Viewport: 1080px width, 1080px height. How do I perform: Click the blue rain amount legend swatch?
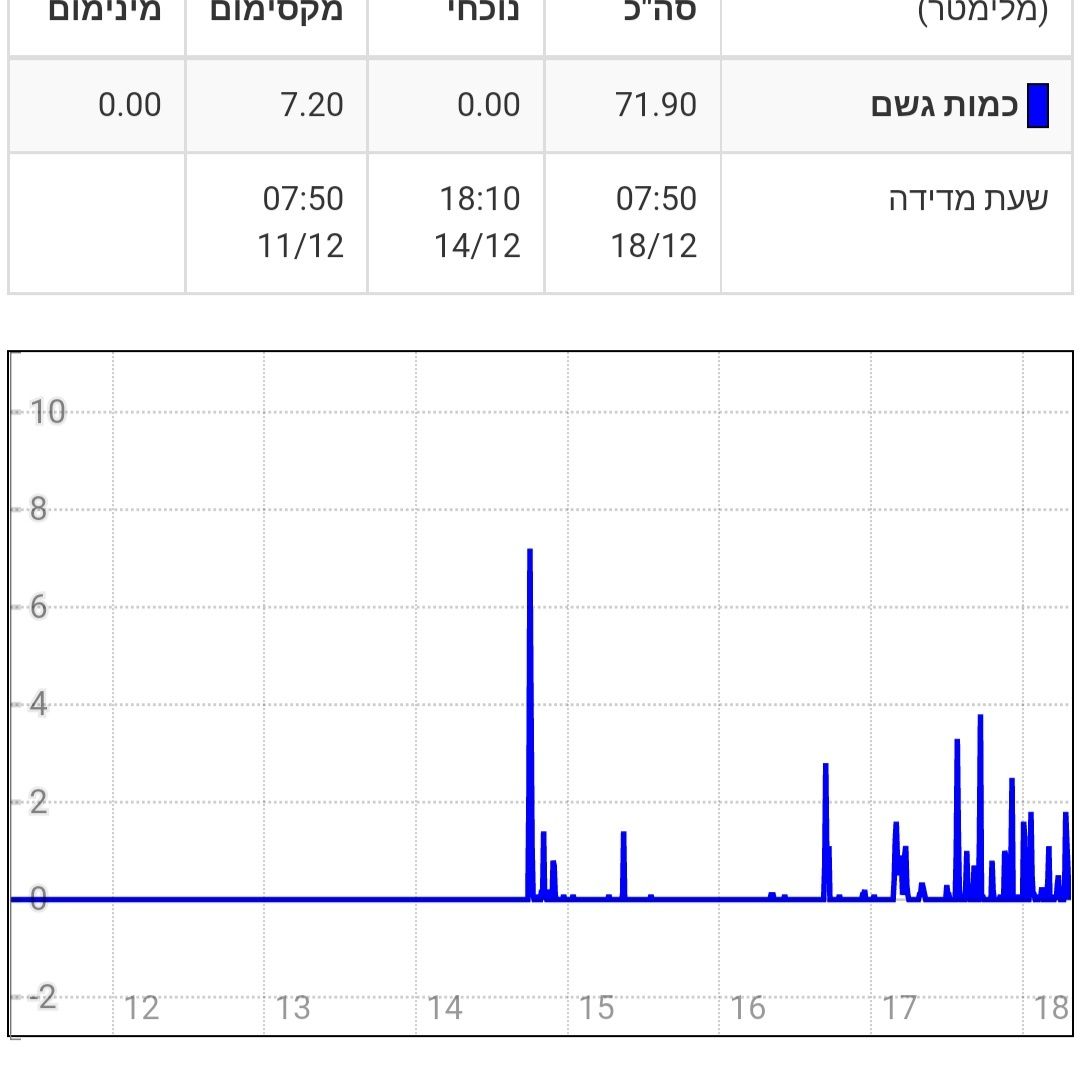point(1037,106)
